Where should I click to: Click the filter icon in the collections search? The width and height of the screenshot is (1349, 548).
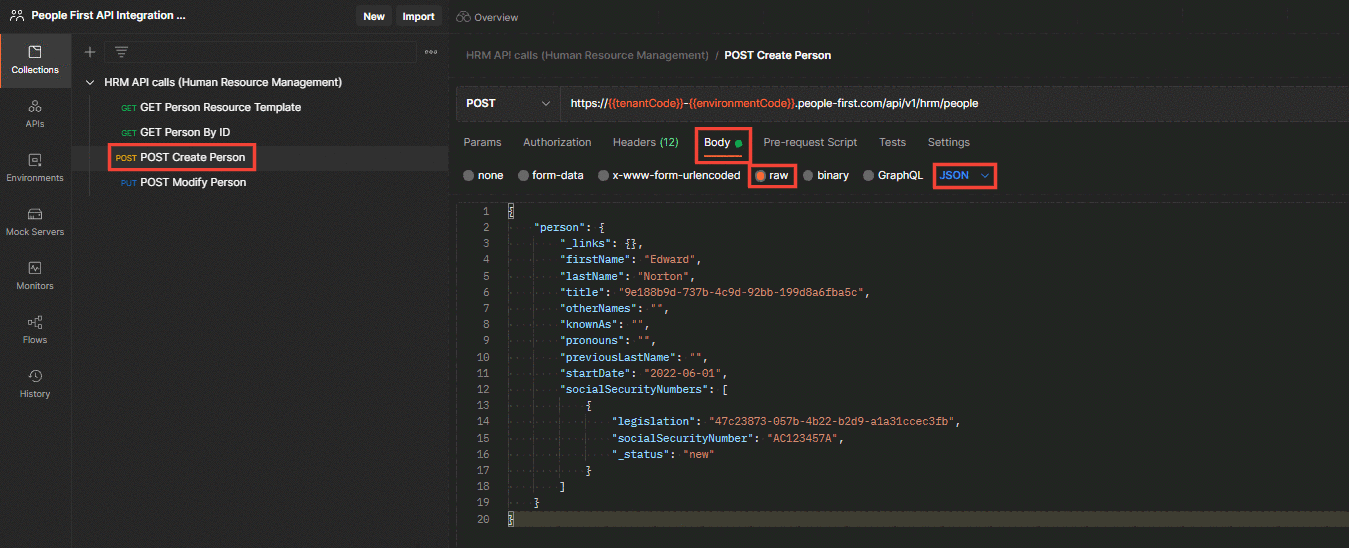coord(121,52)
